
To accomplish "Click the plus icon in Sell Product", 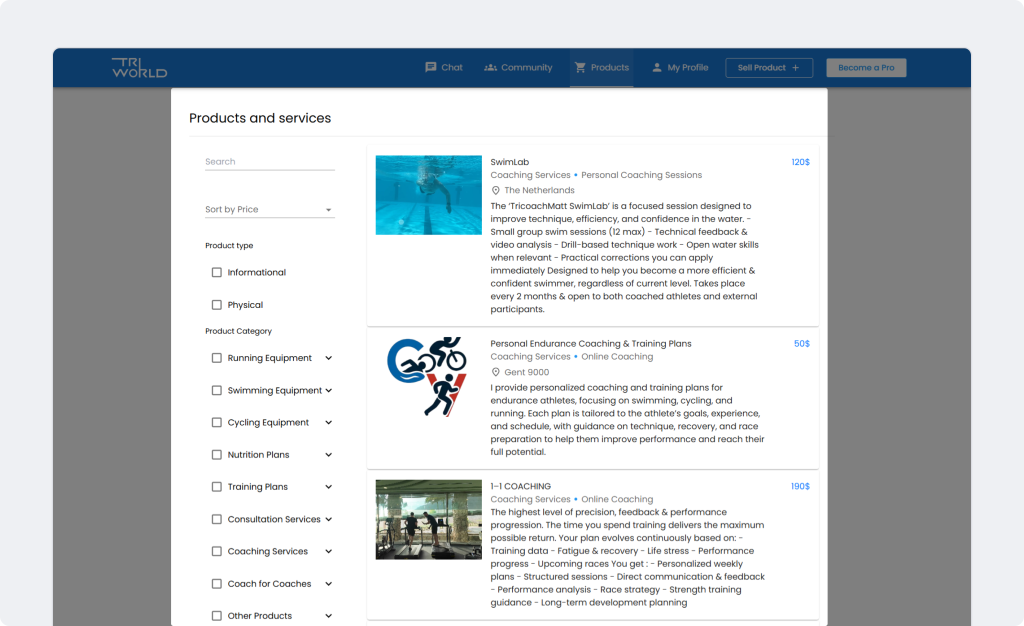I will pos(796,68).
